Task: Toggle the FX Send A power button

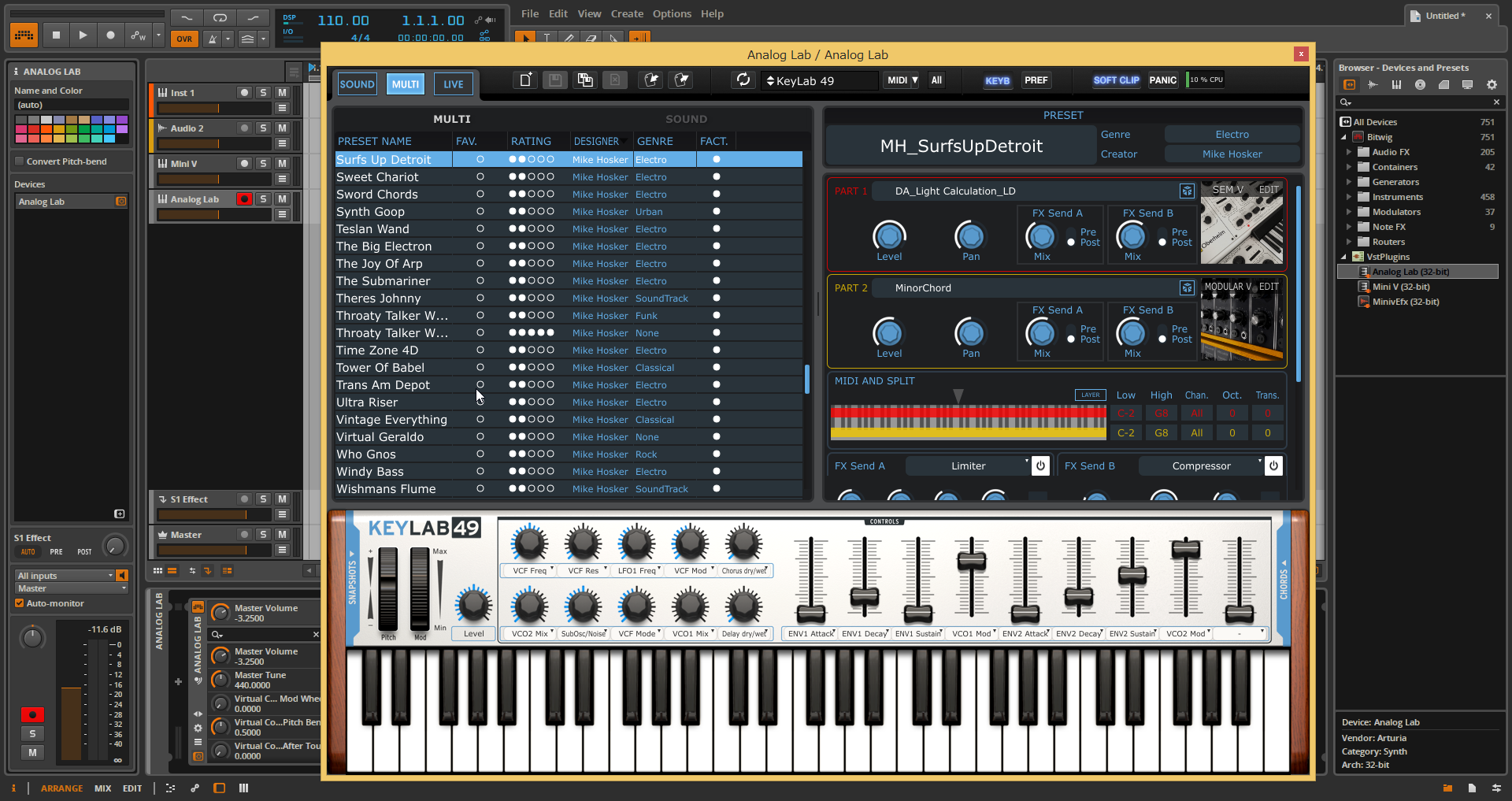Action: [1040, 465]
